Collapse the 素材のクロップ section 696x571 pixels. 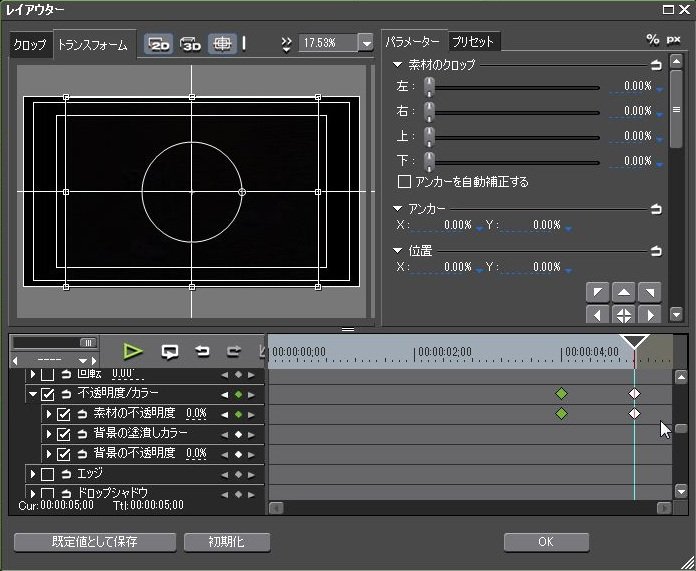point(398,65)
